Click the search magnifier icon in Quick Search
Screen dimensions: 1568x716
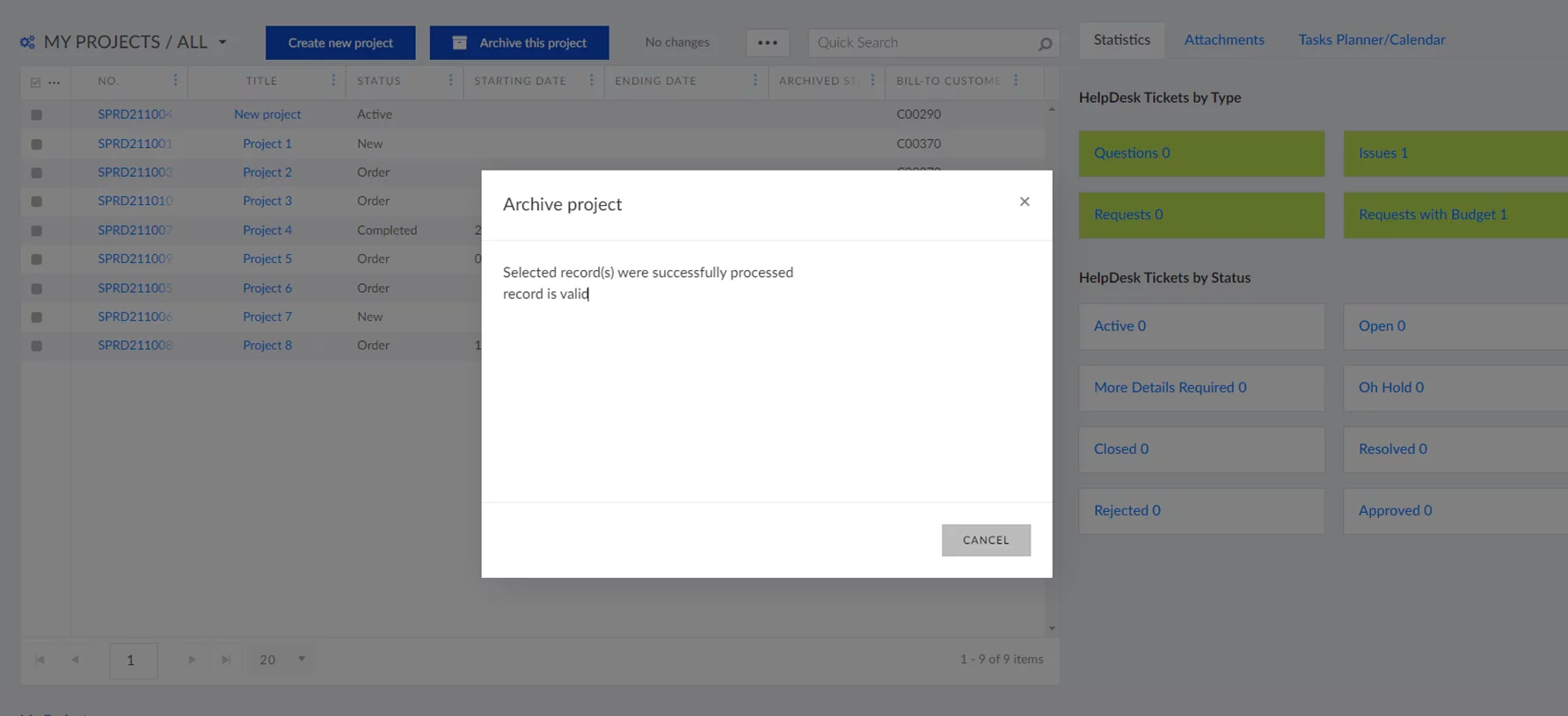1044,43
